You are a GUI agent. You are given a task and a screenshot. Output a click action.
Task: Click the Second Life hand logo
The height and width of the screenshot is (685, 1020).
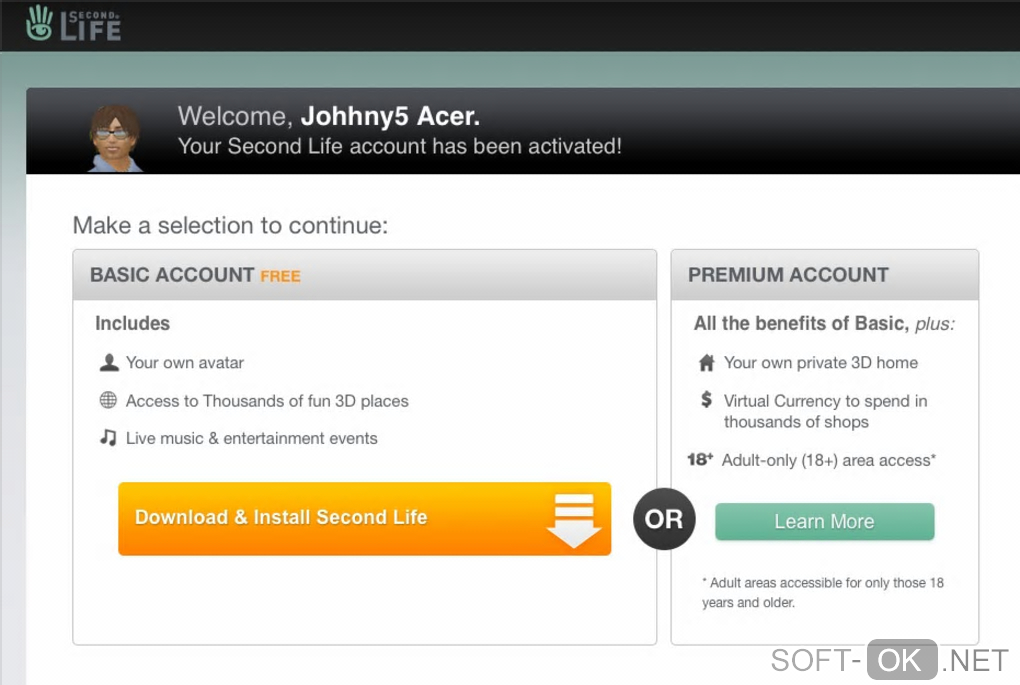tap(40, 23)
